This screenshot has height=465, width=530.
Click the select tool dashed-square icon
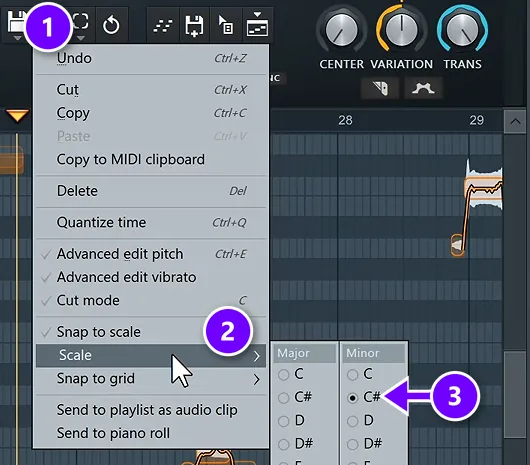click(80, 21)
